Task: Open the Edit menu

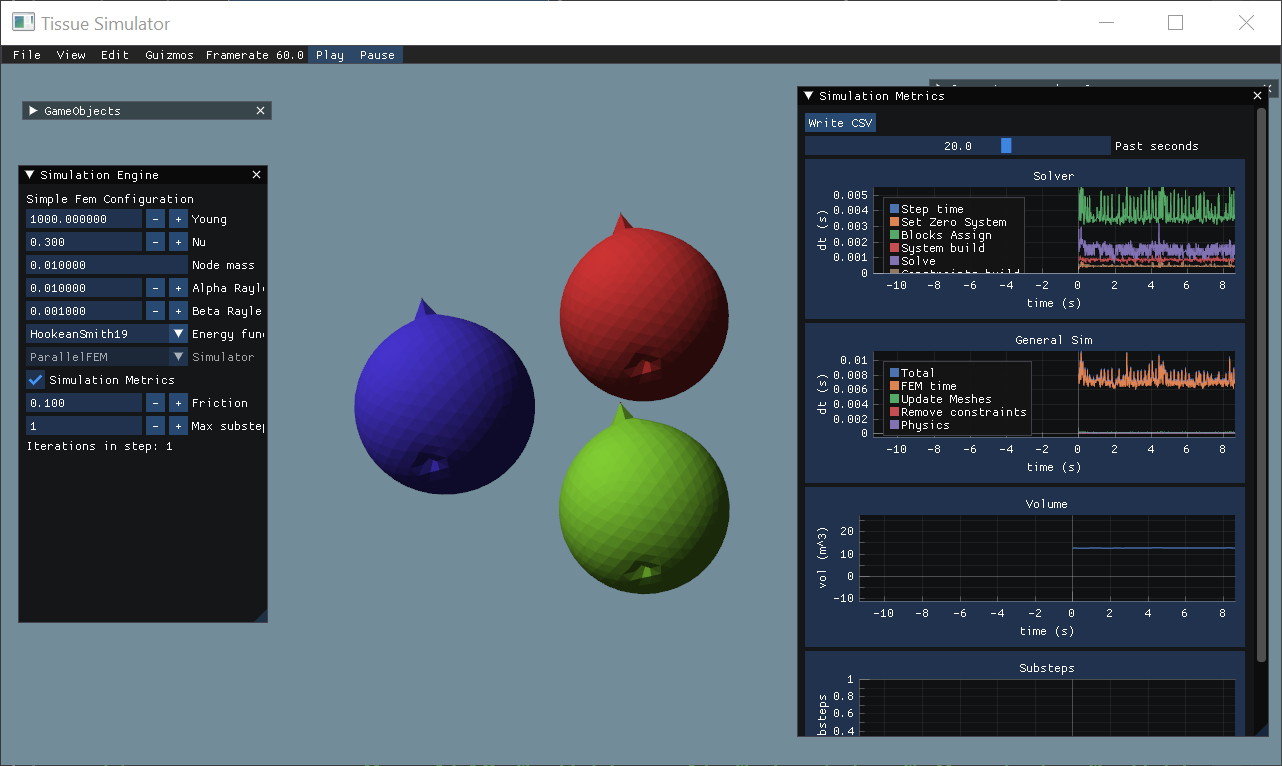Action: click(x=113, y=55)
